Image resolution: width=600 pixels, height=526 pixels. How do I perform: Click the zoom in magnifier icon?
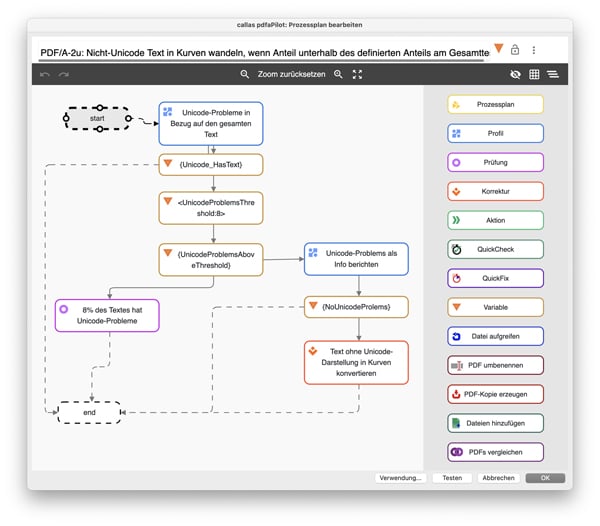pos(338,74)
